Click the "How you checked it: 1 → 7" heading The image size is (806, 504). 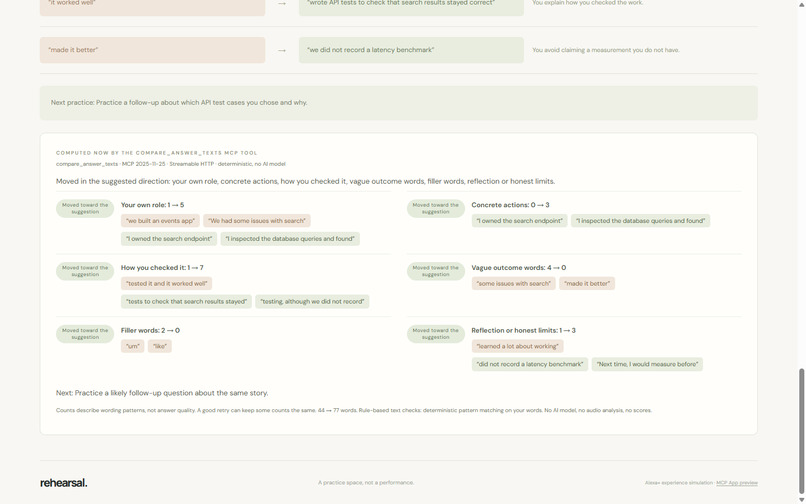pos(162,267)
